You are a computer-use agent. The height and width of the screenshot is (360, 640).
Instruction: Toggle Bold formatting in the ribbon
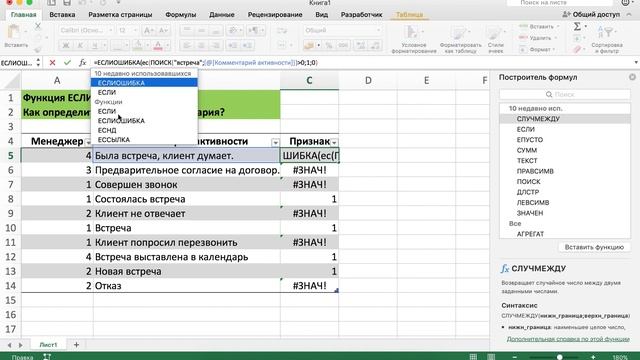[65, 45]
